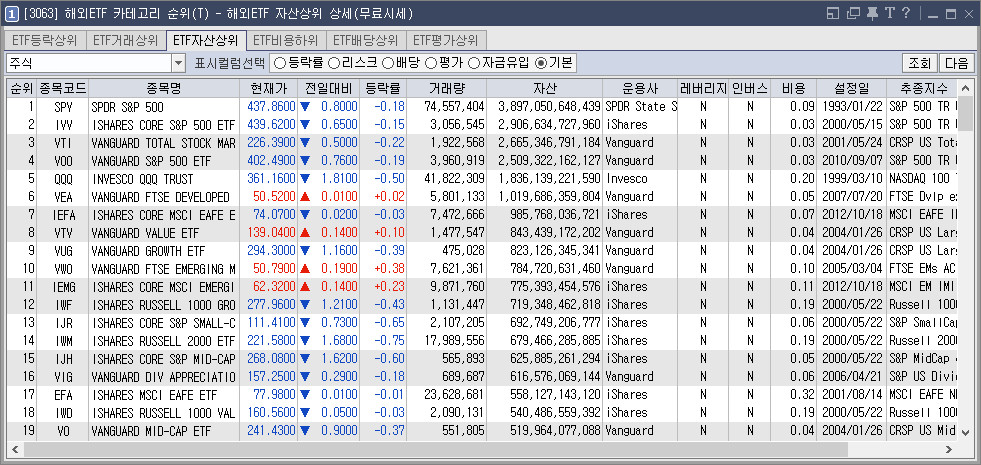Click the 등락률 column header in table
Image resolution: width=981 pixels, height=465 pixels.
pyautogui.click(x=383, y=88)
